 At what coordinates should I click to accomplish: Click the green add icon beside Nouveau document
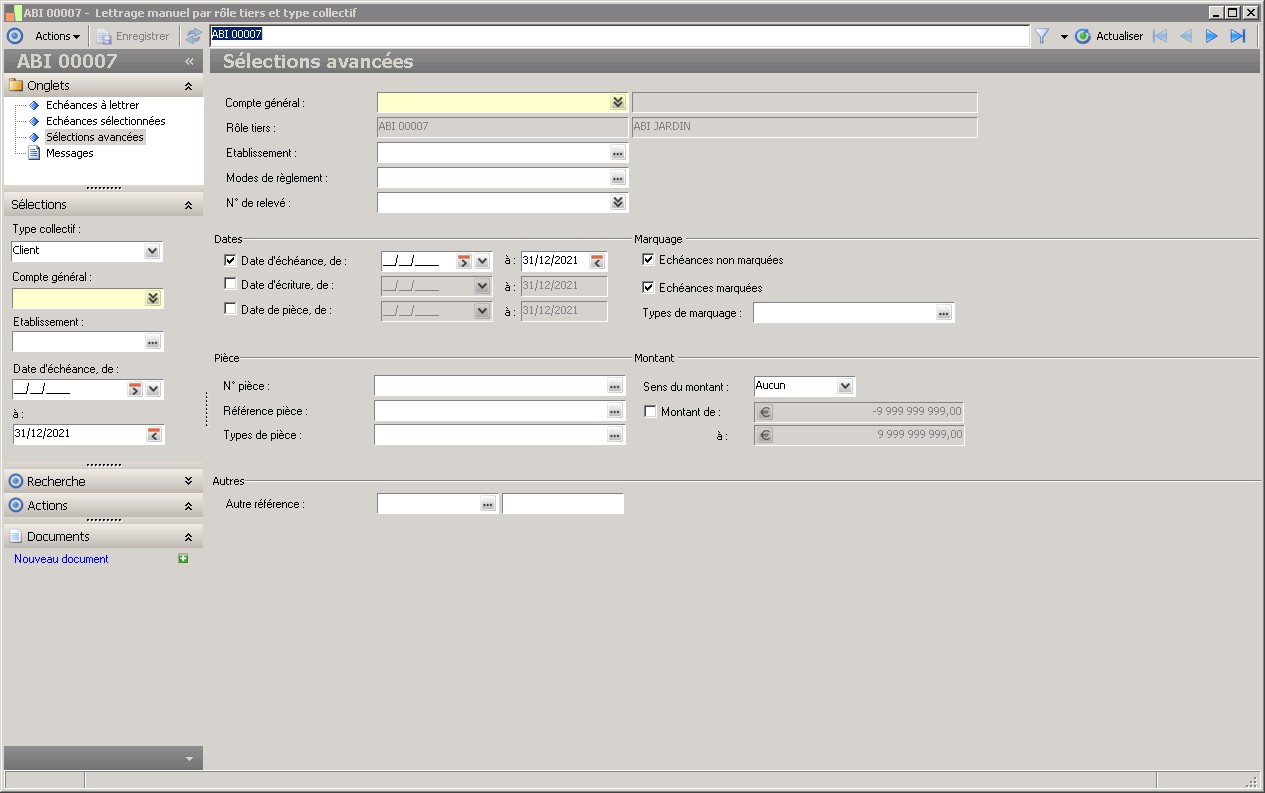(183, 559)
